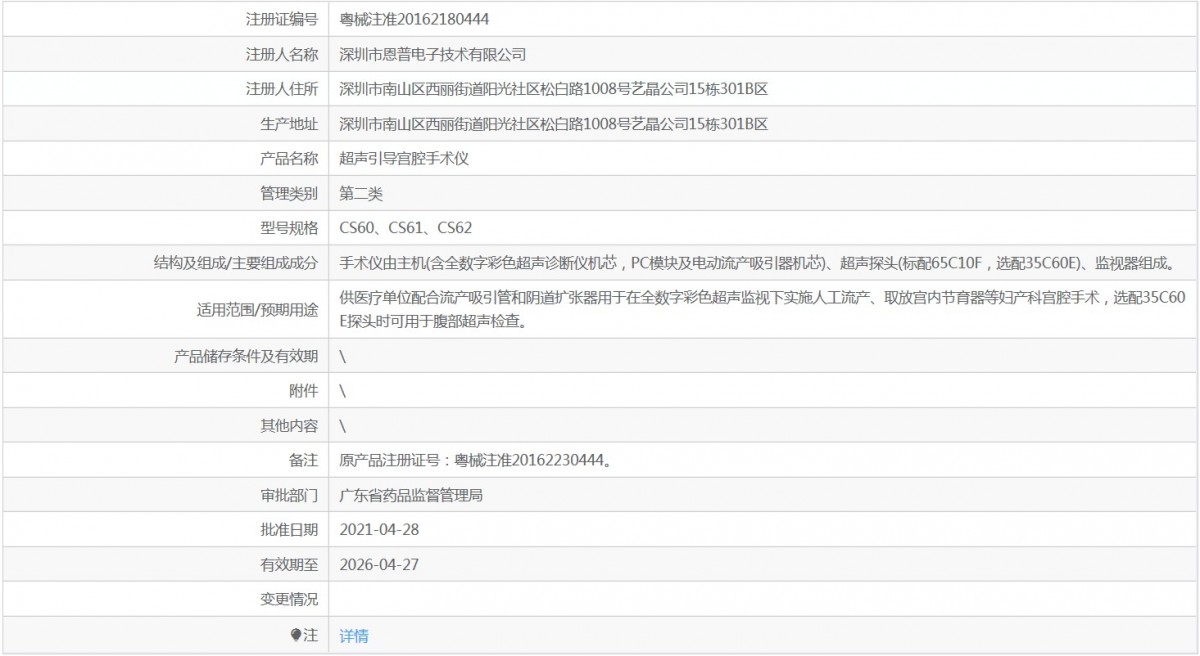Select expiry date 2026-04-27
The width and height of the screenshot is (1200, 656).
(379, 566)
